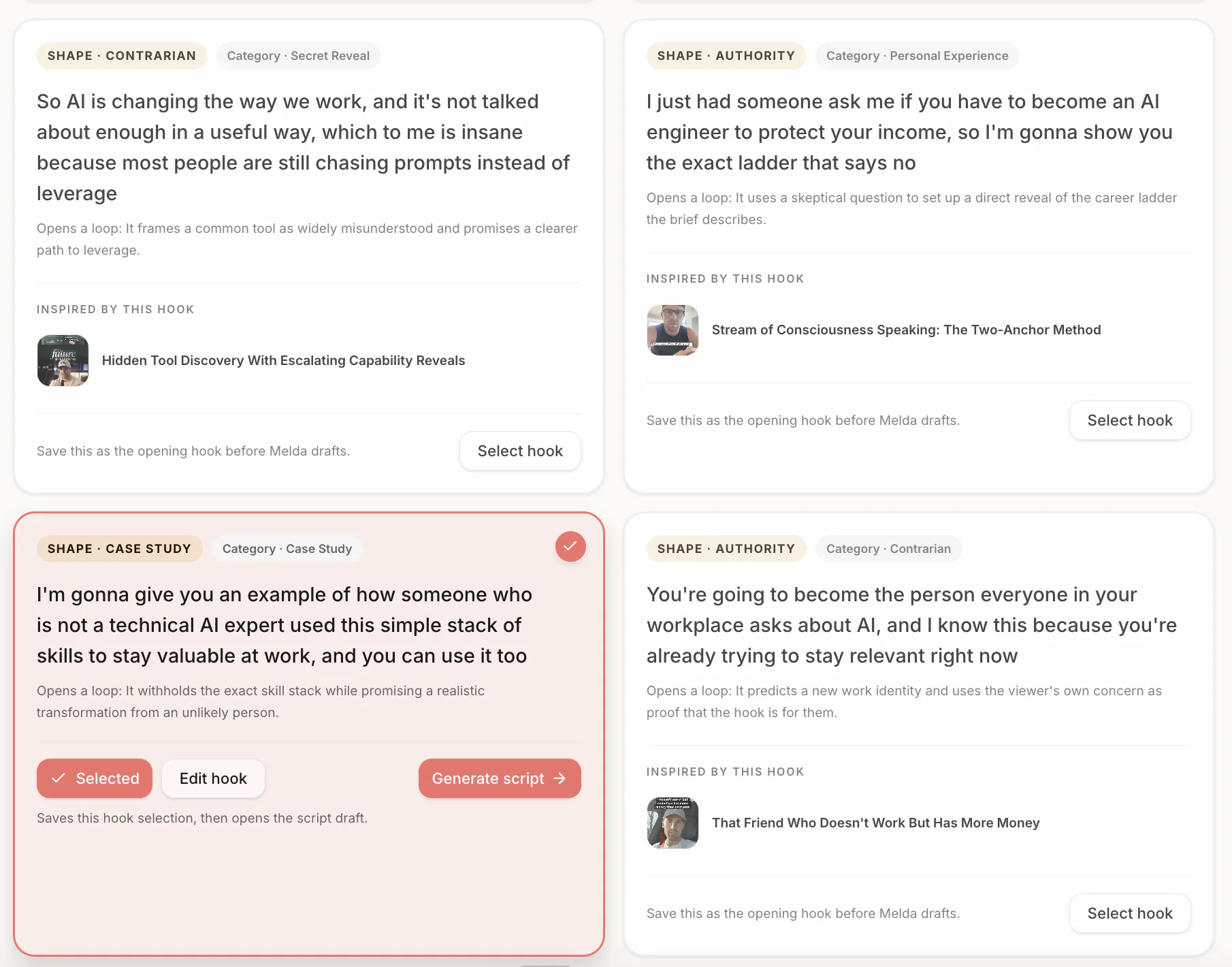1232x967 pixels.
Task: Open the Two-Anchor Method inspiration link
Action: pyautogui.click(x=906, y=330)
